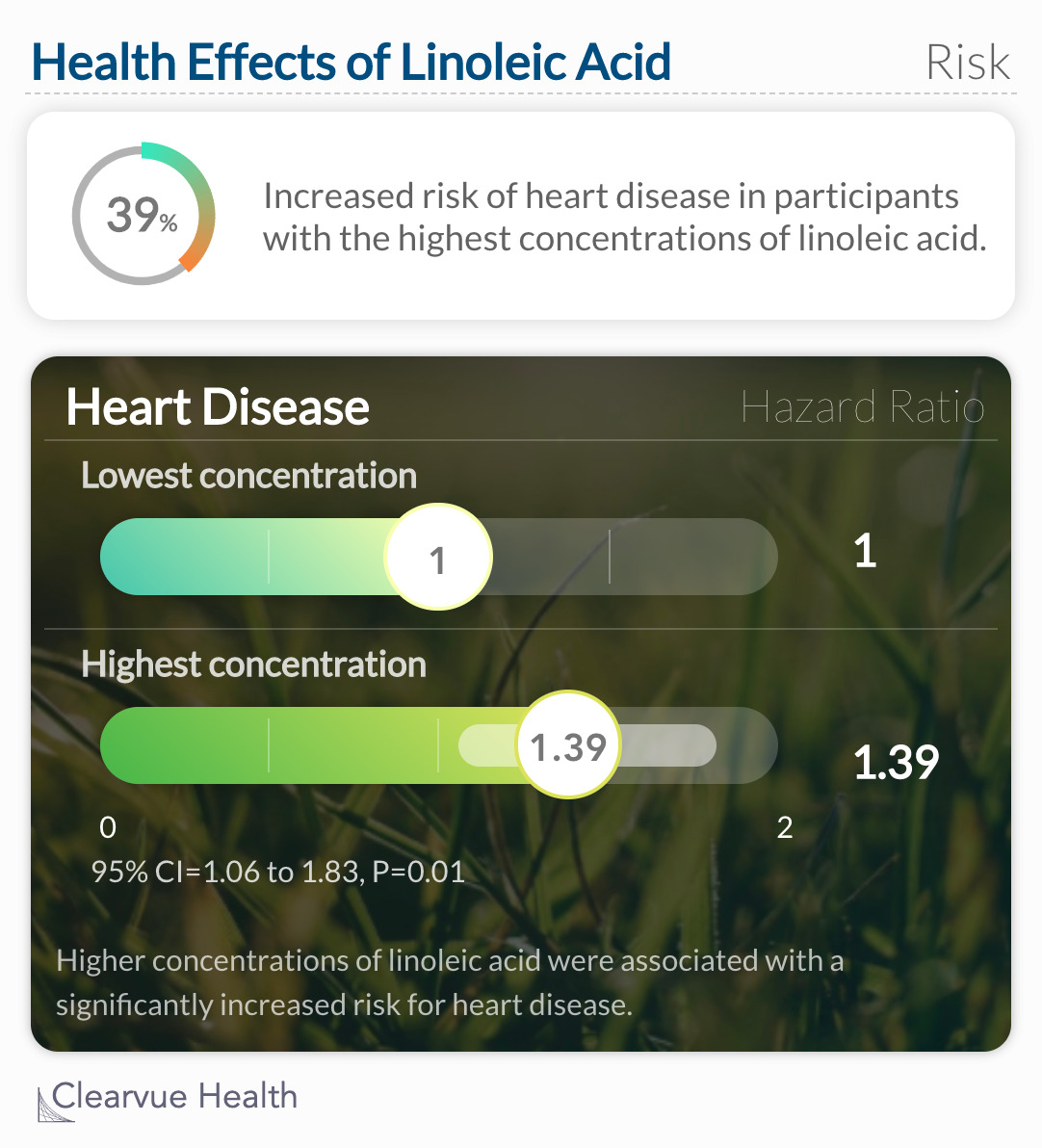This screenshot has width=1042, height=1148.
Task: Click the Lowest concentration label
Action: pyautogui.click(x=249, y=475)
